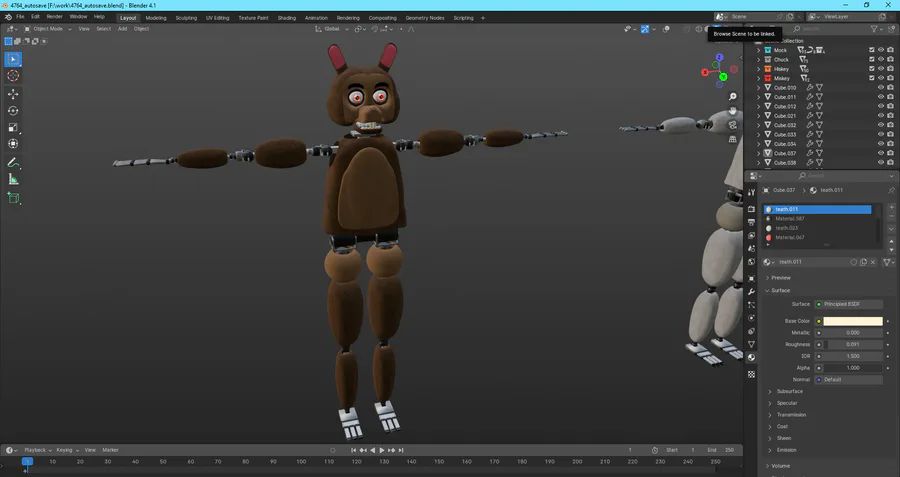Jump to the timeline end button
Viewport: 900px width, 477px height.
pyautogui.click(x=401, y=450)
